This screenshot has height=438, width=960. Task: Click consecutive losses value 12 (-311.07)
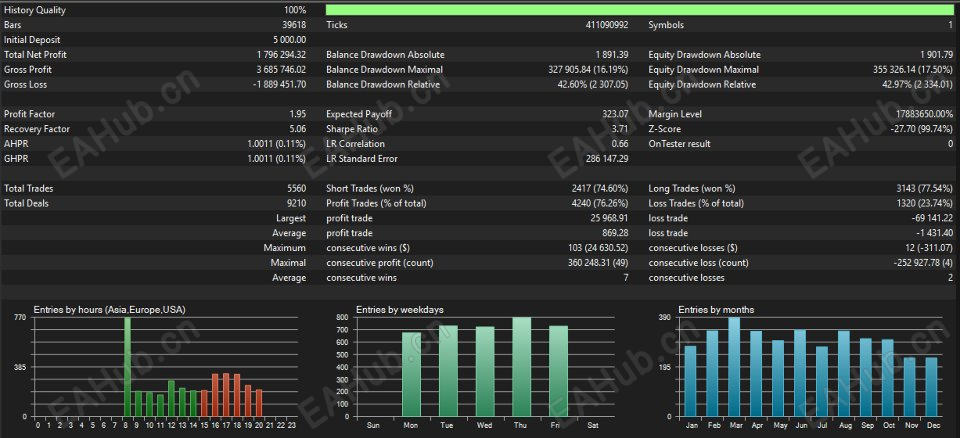coord(928,248)
